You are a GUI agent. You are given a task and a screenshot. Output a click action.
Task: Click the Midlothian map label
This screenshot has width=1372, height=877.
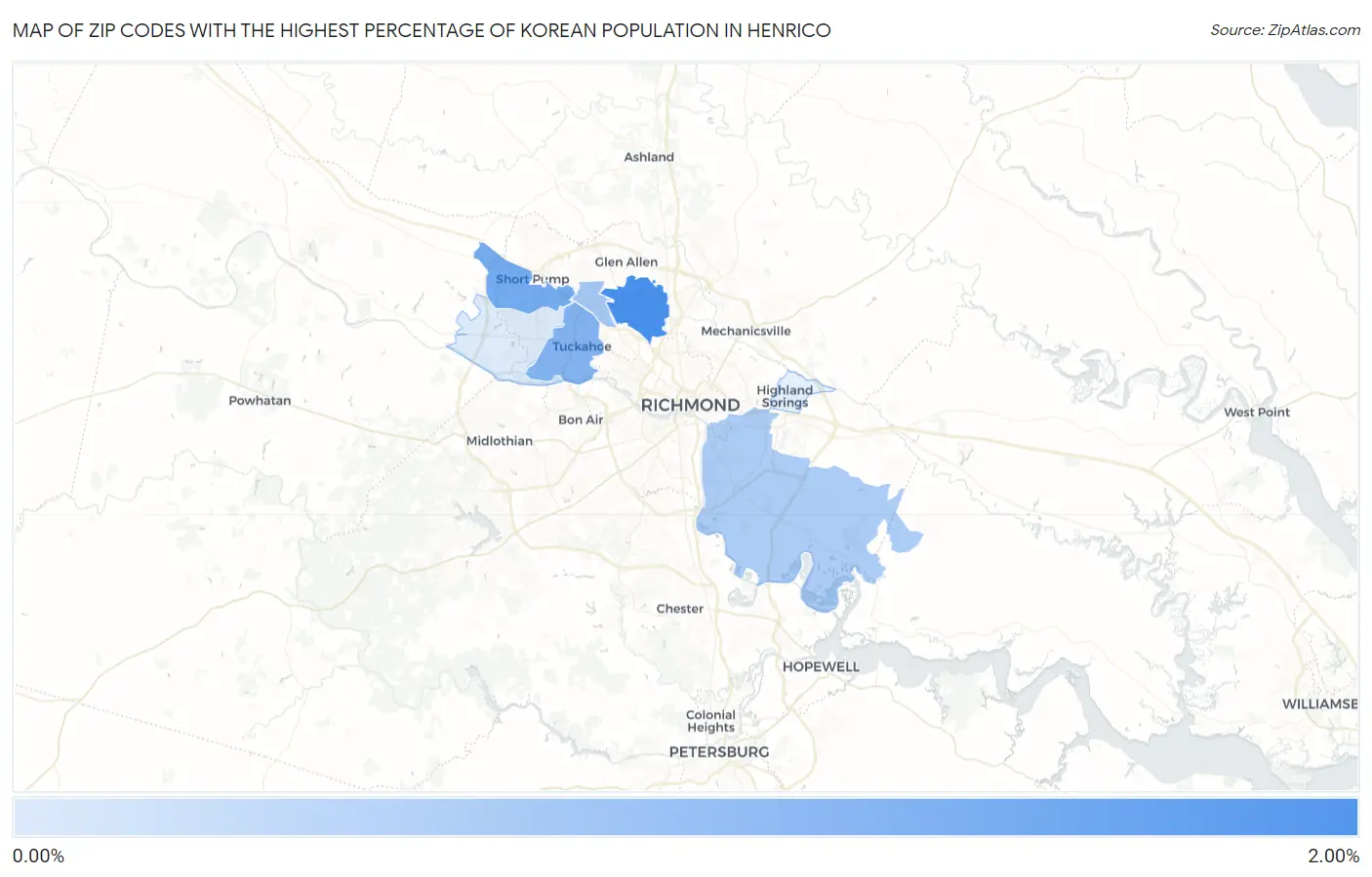tap(500, 441)
